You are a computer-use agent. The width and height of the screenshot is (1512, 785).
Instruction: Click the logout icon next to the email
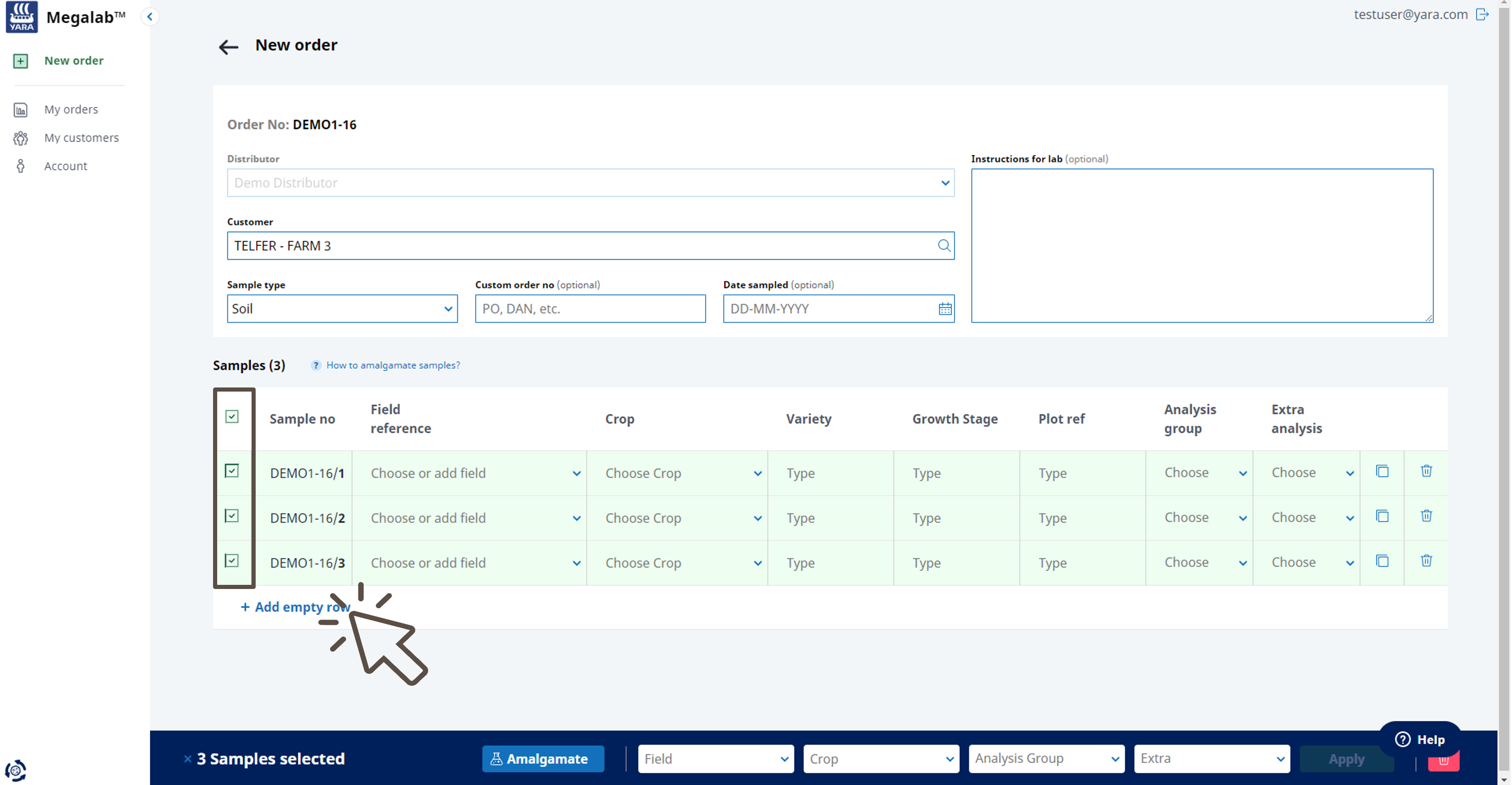coord(1482,15)
